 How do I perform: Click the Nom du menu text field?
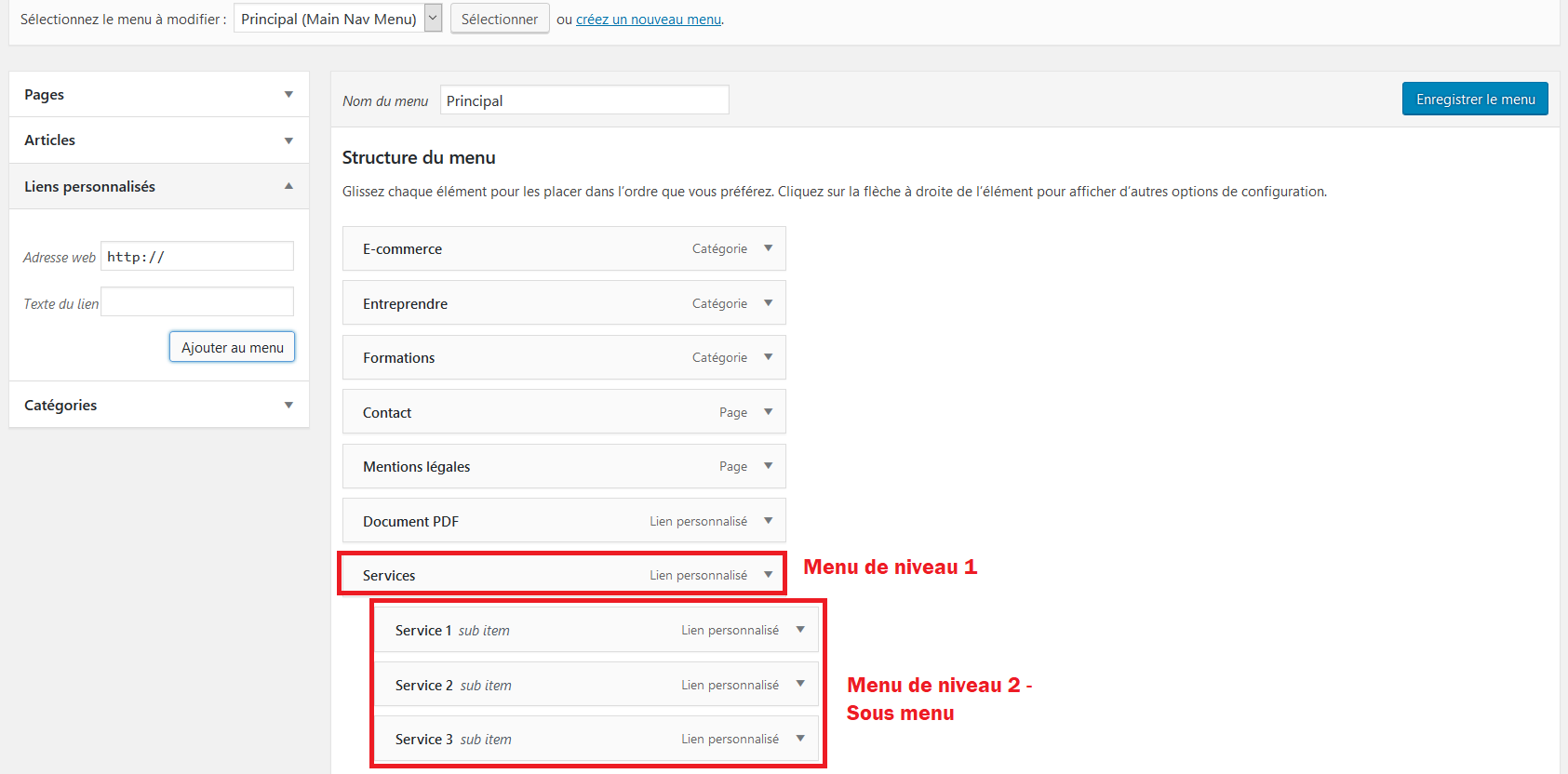pyautogui.click(x=584, y=100)
